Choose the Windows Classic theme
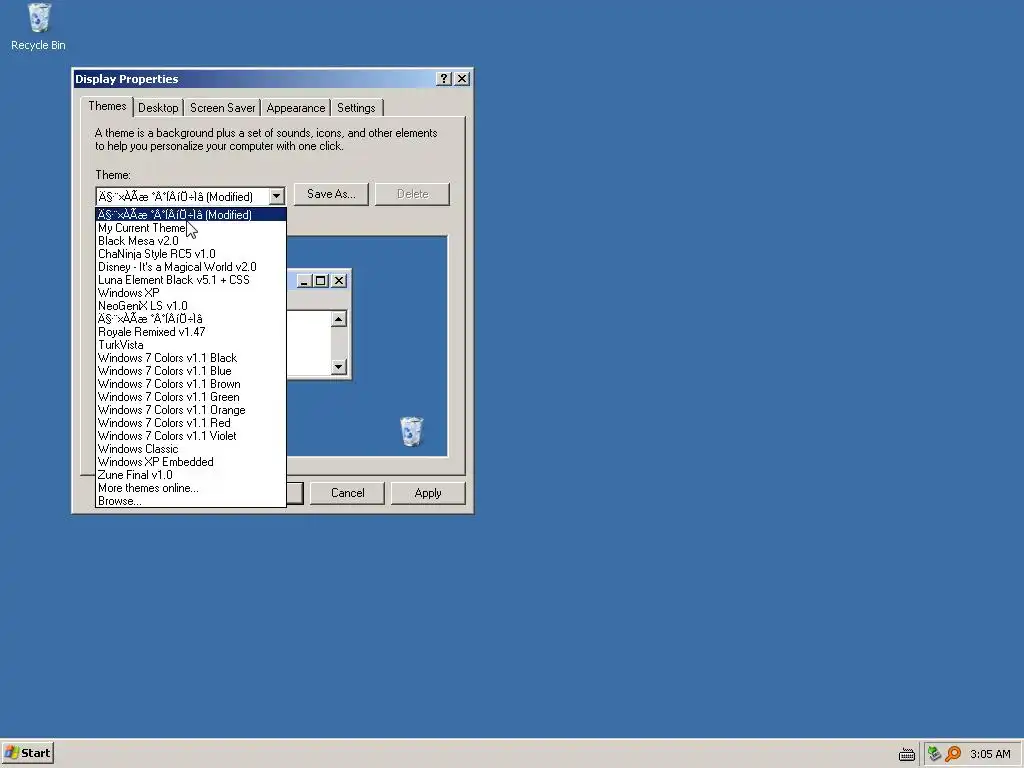Viewport: 1024px width, 768px height. click(x=191, y=449)
